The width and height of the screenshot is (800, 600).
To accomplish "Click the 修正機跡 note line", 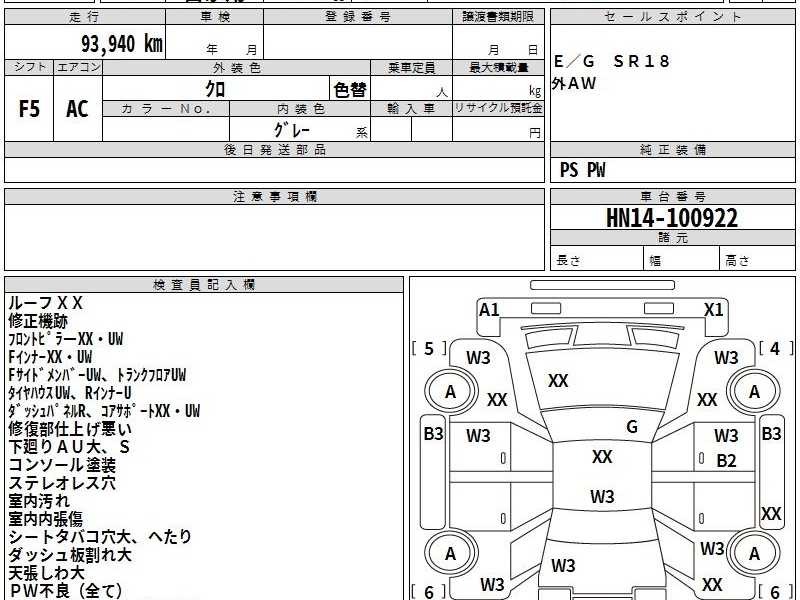I will (x=38, y=321).
